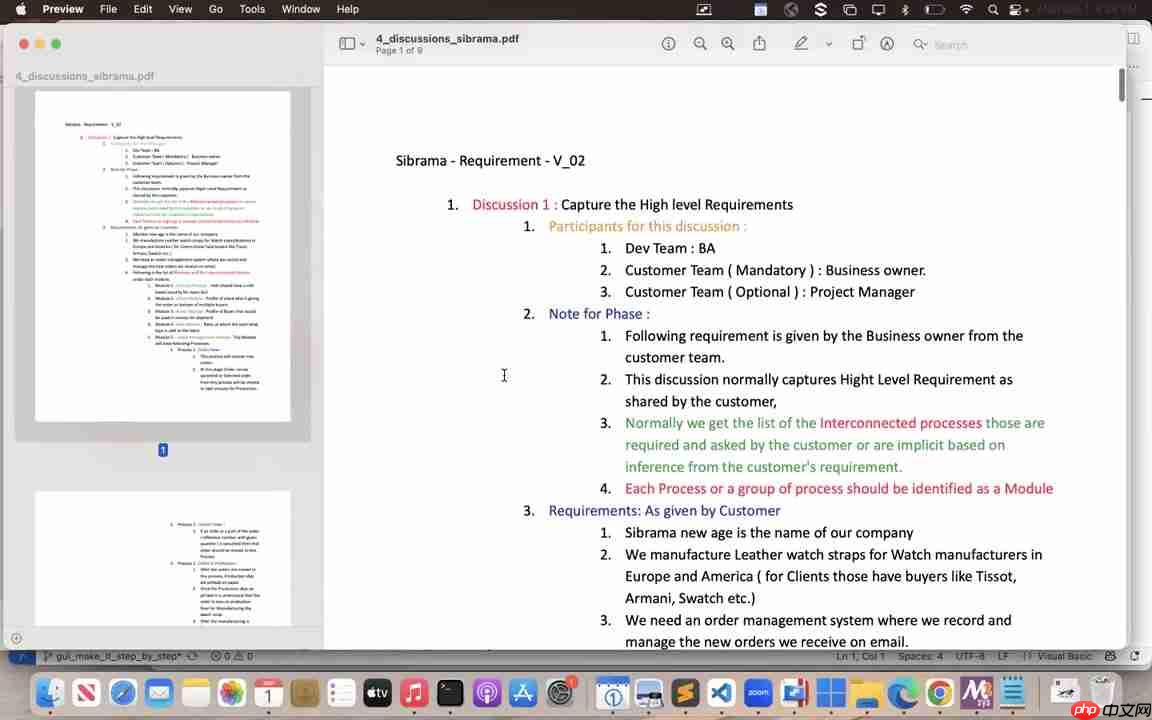
Task: Open the Inspector info icon
Action: pyautogui.click(x=668, y=44)
